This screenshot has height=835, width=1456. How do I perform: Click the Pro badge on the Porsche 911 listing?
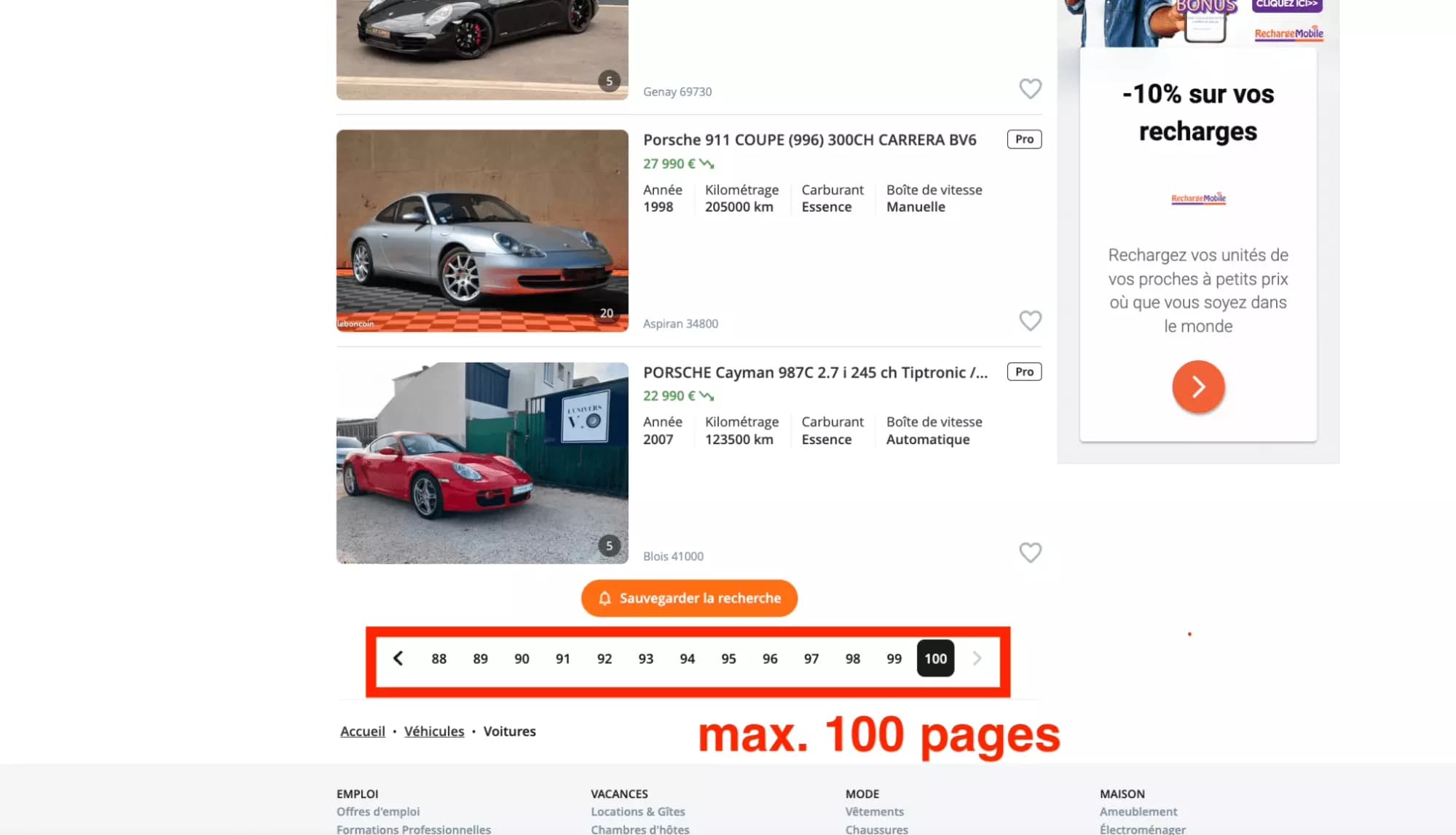click(1023, 138)
